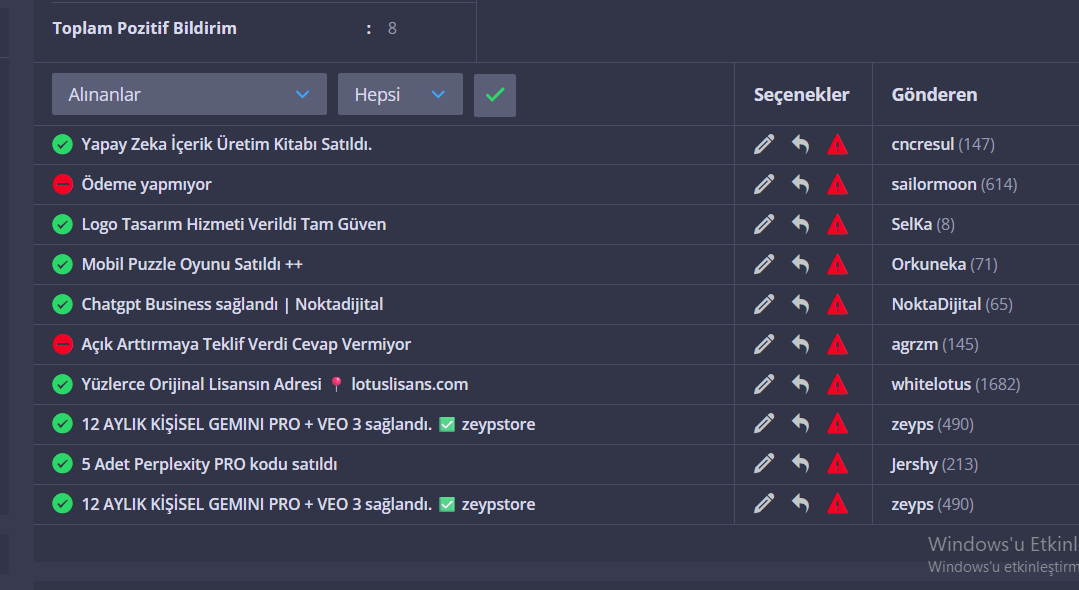
Task: Click the red negative icon on the 'Açık Arttırmaya' row
Action: point(63,345)
